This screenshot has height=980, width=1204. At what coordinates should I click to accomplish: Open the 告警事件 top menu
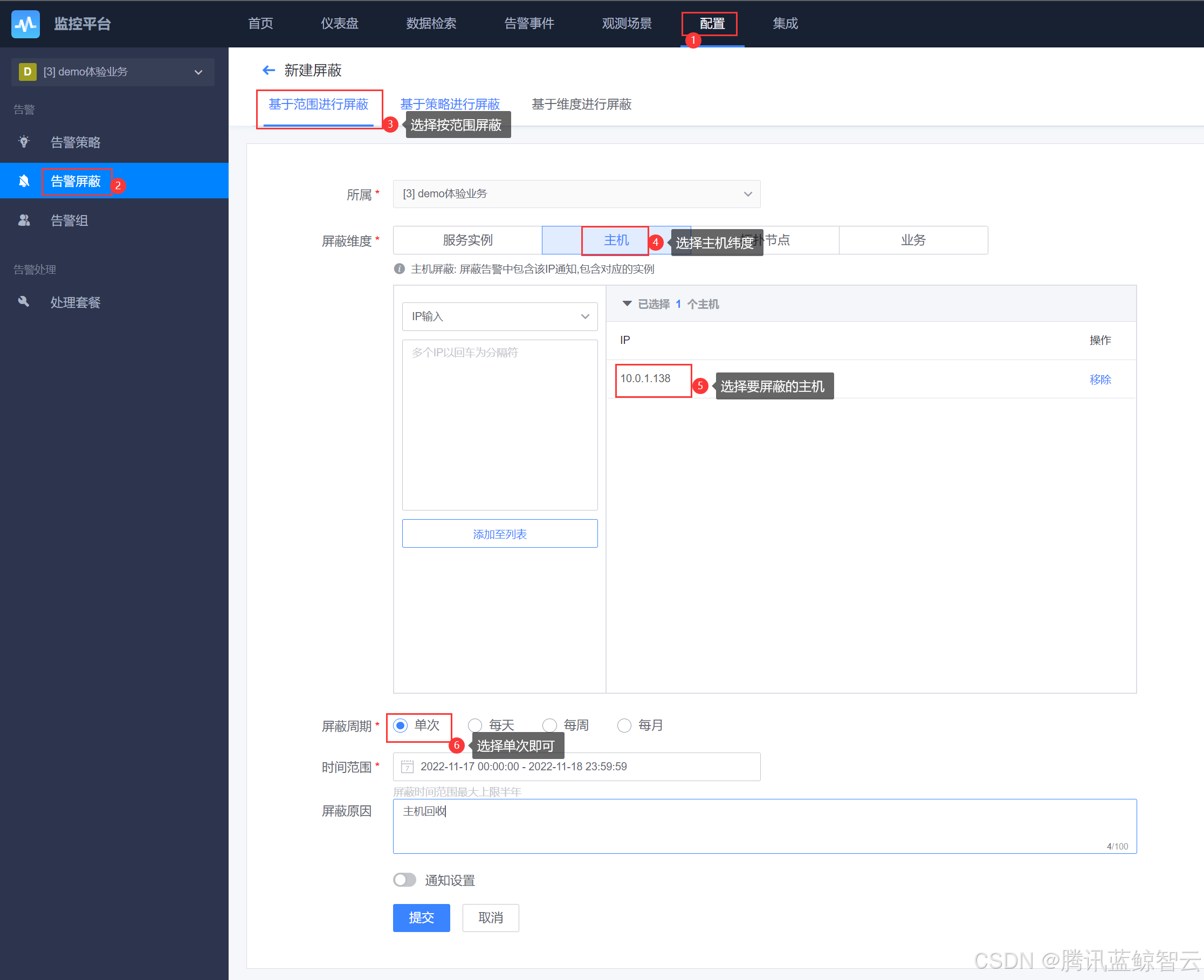click(x=528, y=24)
